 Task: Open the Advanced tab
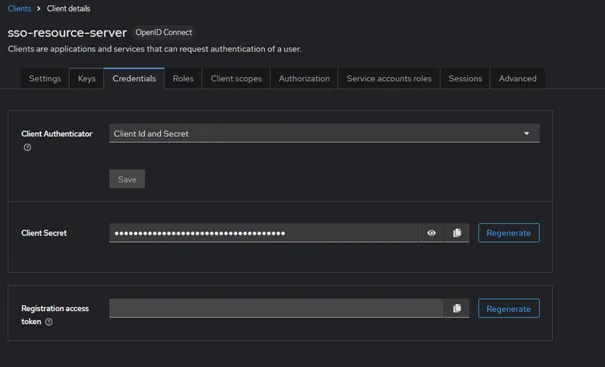[x=517, y=79]
